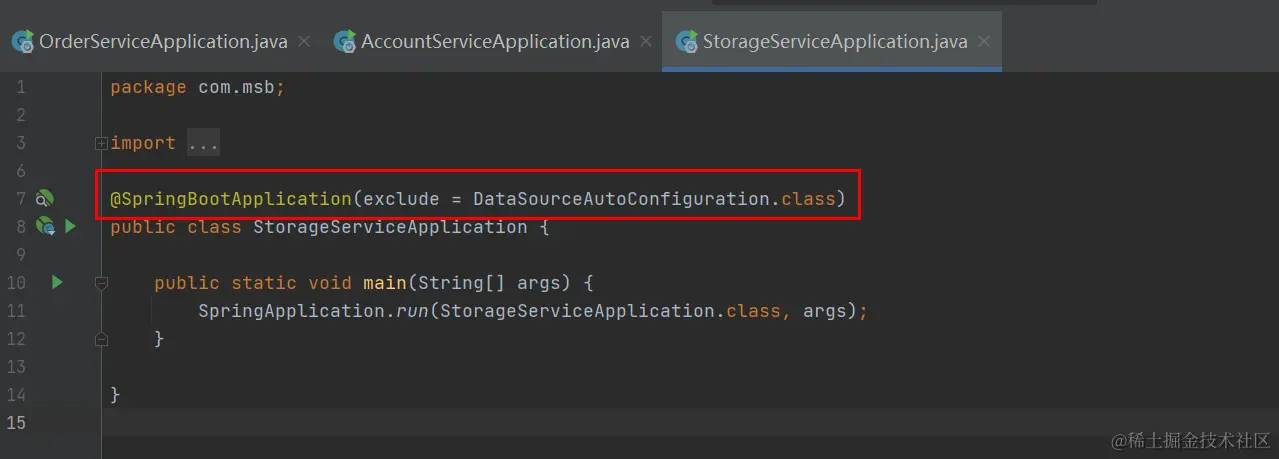Close the OrderServiceApplication.java tab
Screen dimensions: 1279x459
coord(304,42)
